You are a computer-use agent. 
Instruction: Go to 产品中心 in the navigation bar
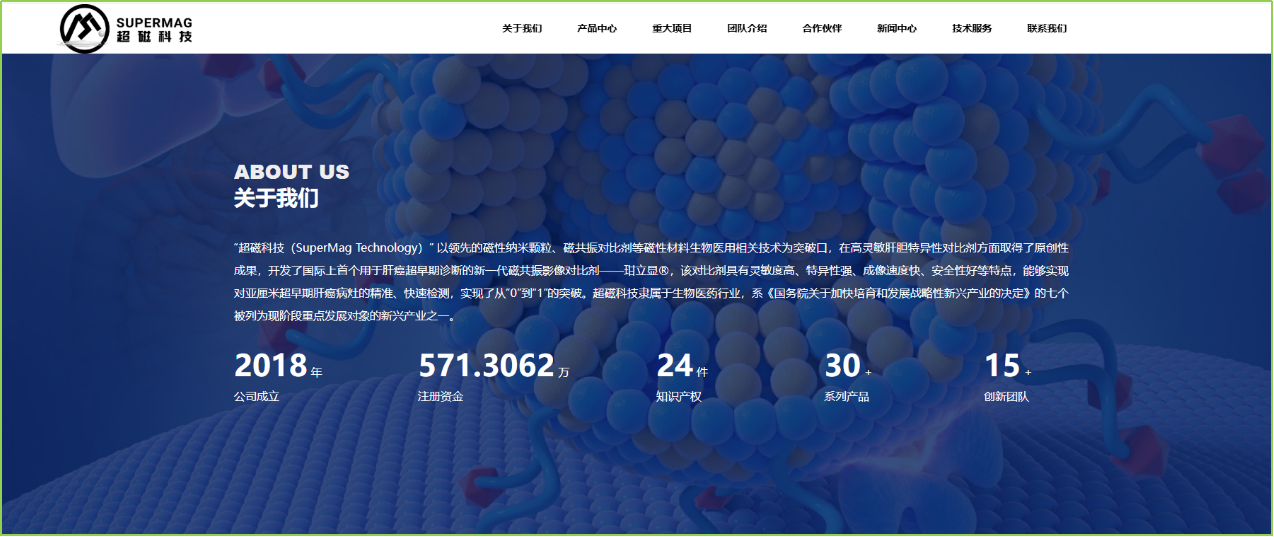tap(597, 28)
